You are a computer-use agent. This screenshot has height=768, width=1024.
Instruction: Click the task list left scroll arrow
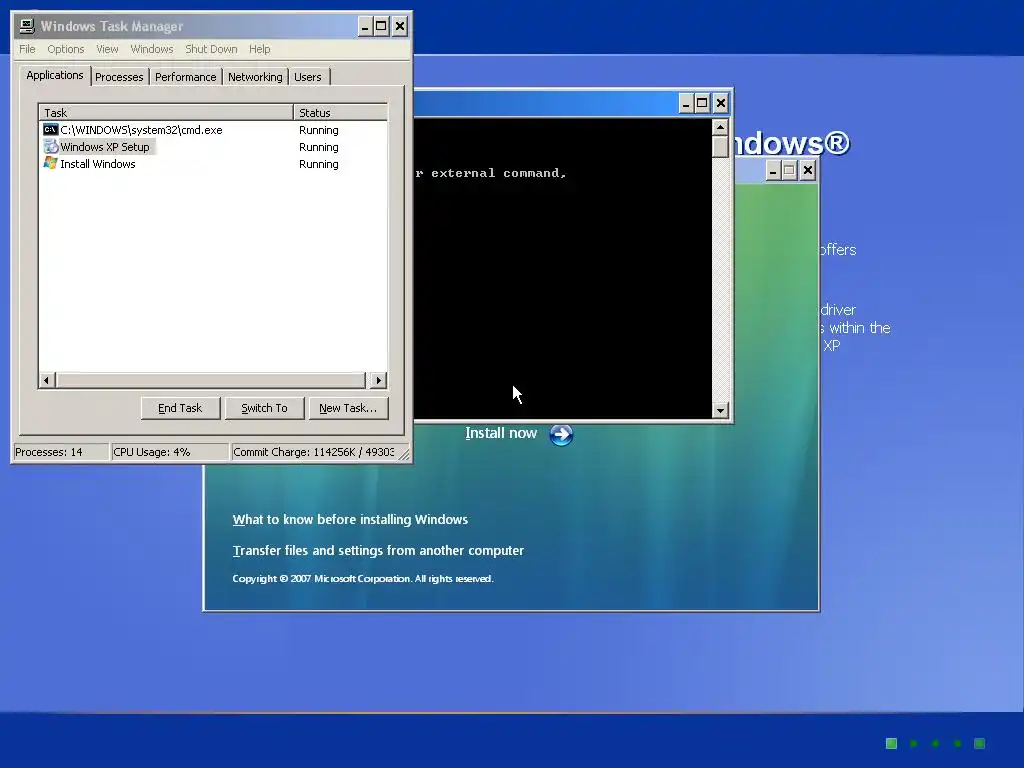click(46, 380)
